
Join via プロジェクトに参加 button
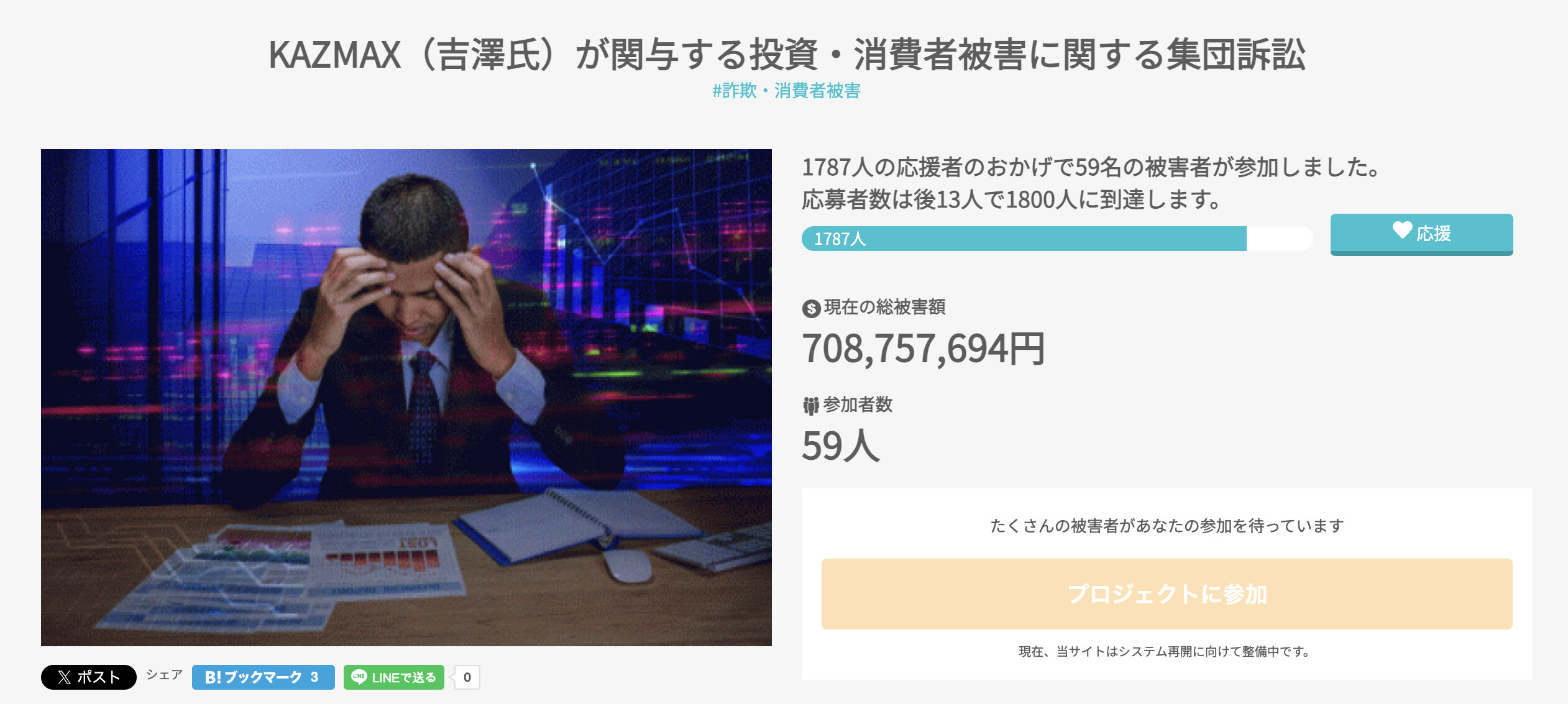point(1167,594)
